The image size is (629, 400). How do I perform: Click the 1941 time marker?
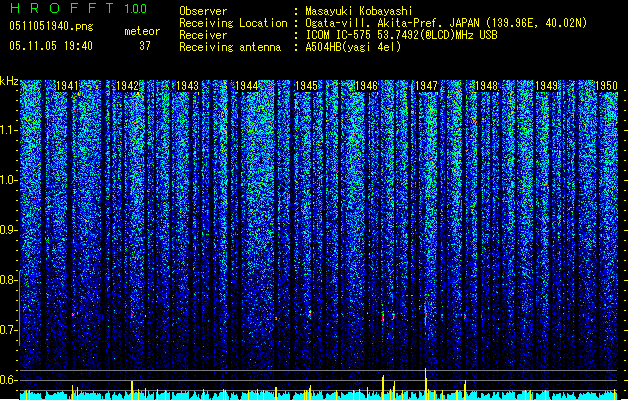pyautogui.click(x=67, y=86)
